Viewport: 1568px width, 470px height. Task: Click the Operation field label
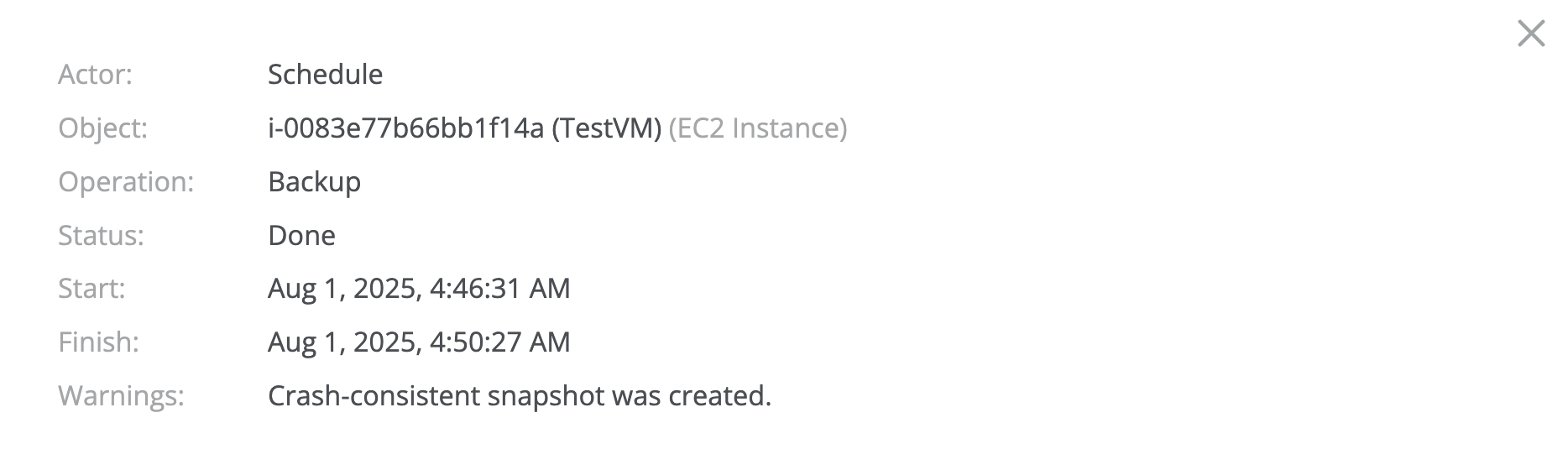click(x=126, y=182)
